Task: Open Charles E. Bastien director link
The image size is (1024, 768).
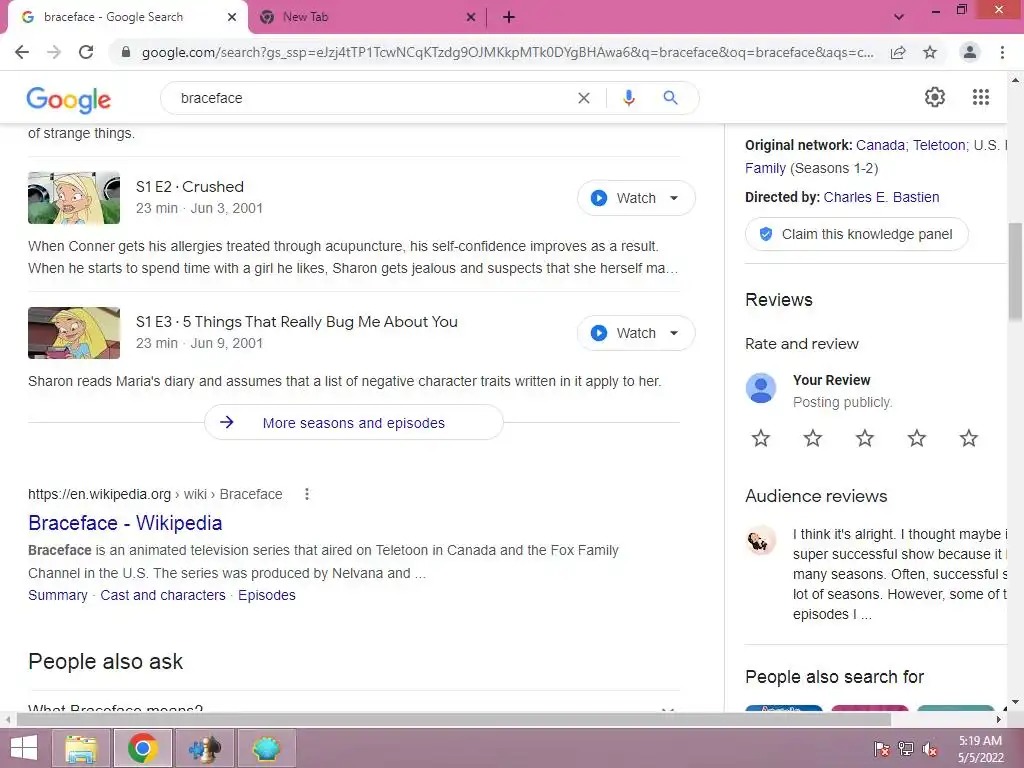Action: pos(881,197)
